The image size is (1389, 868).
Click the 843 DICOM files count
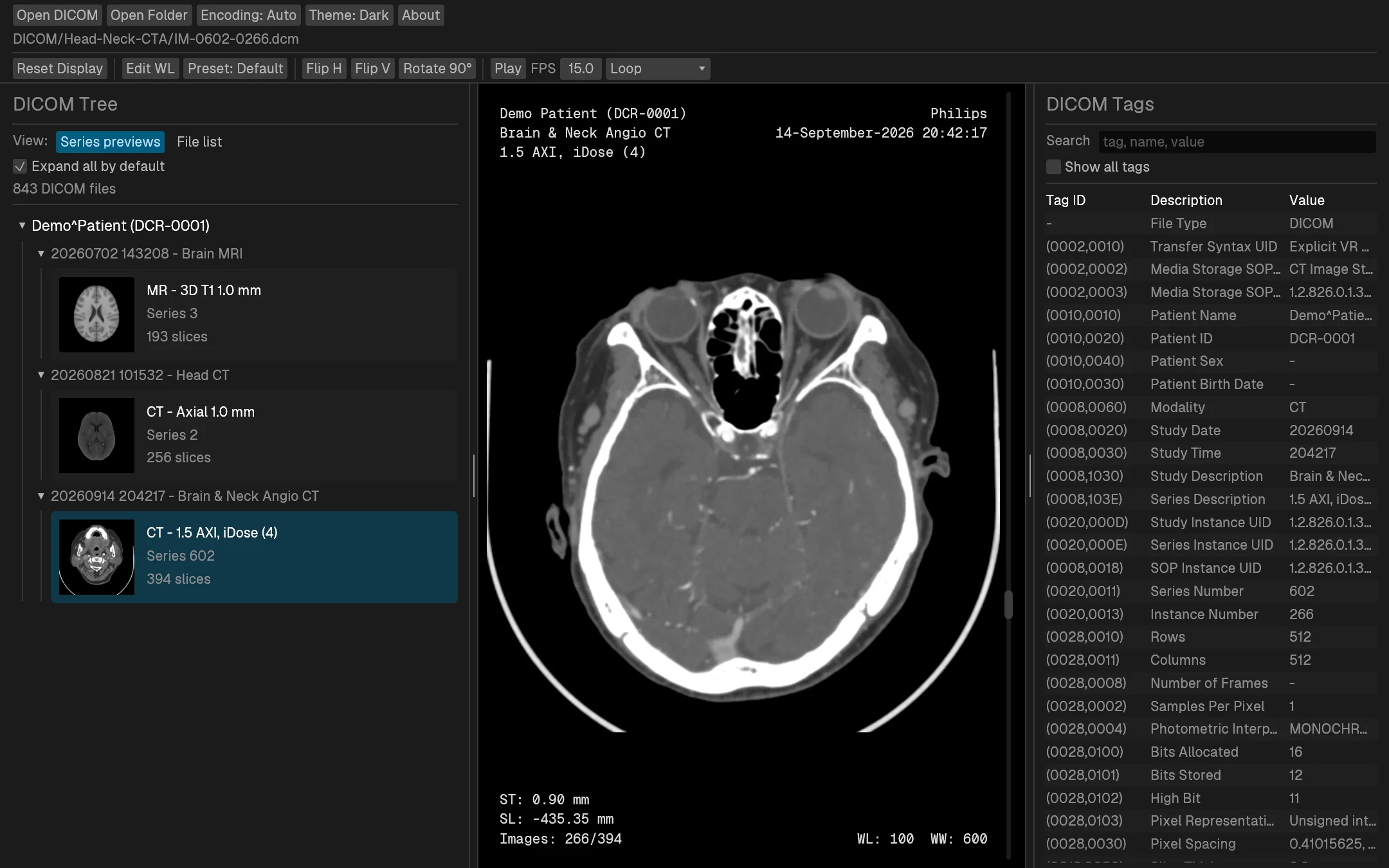pos(64,188)
